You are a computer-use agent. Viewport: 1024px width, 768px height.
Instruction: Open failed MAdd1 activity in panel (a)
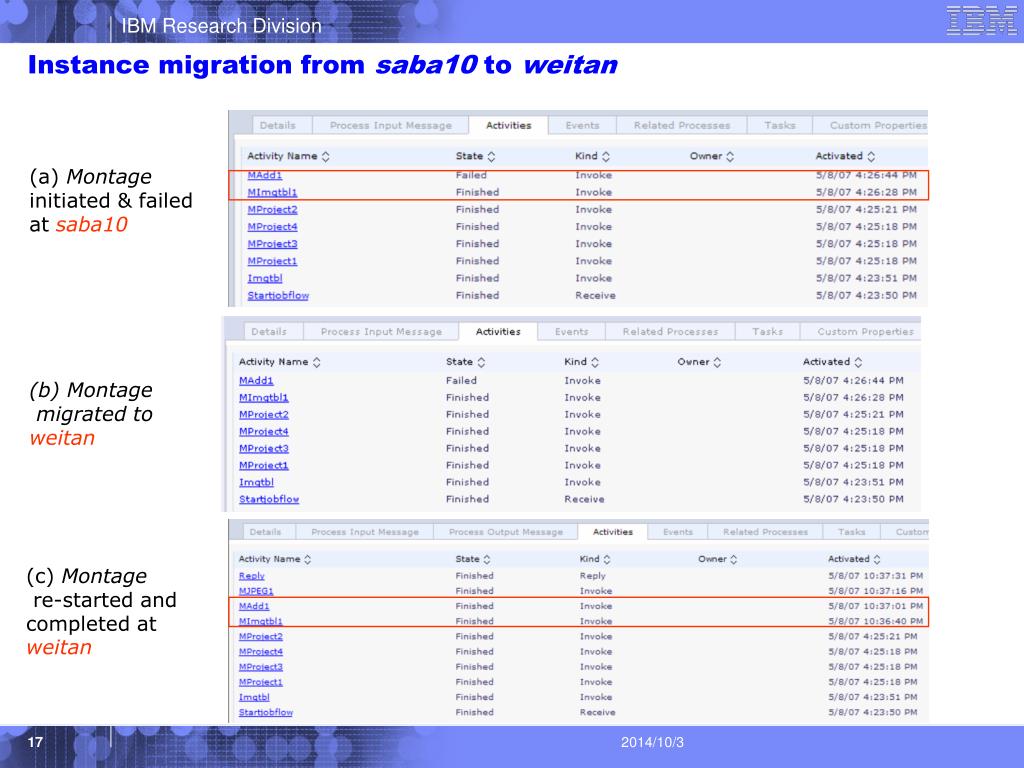click(264, 175)
